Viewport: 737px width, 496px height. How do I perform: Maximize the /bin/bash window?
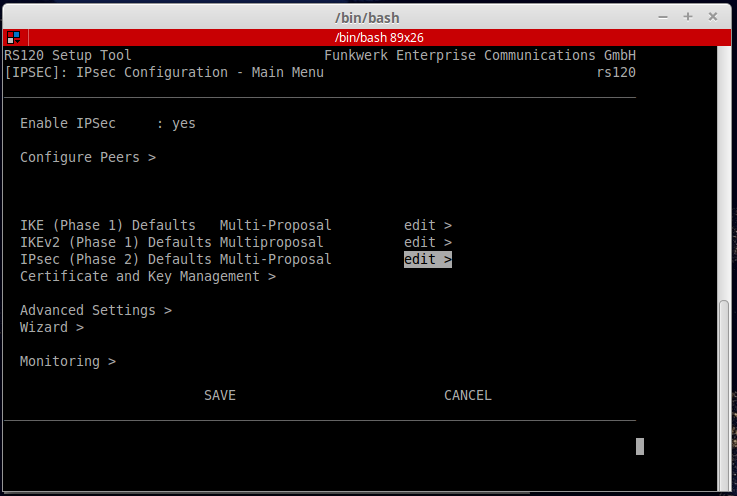pyautogui.click(x=688, y=17)
